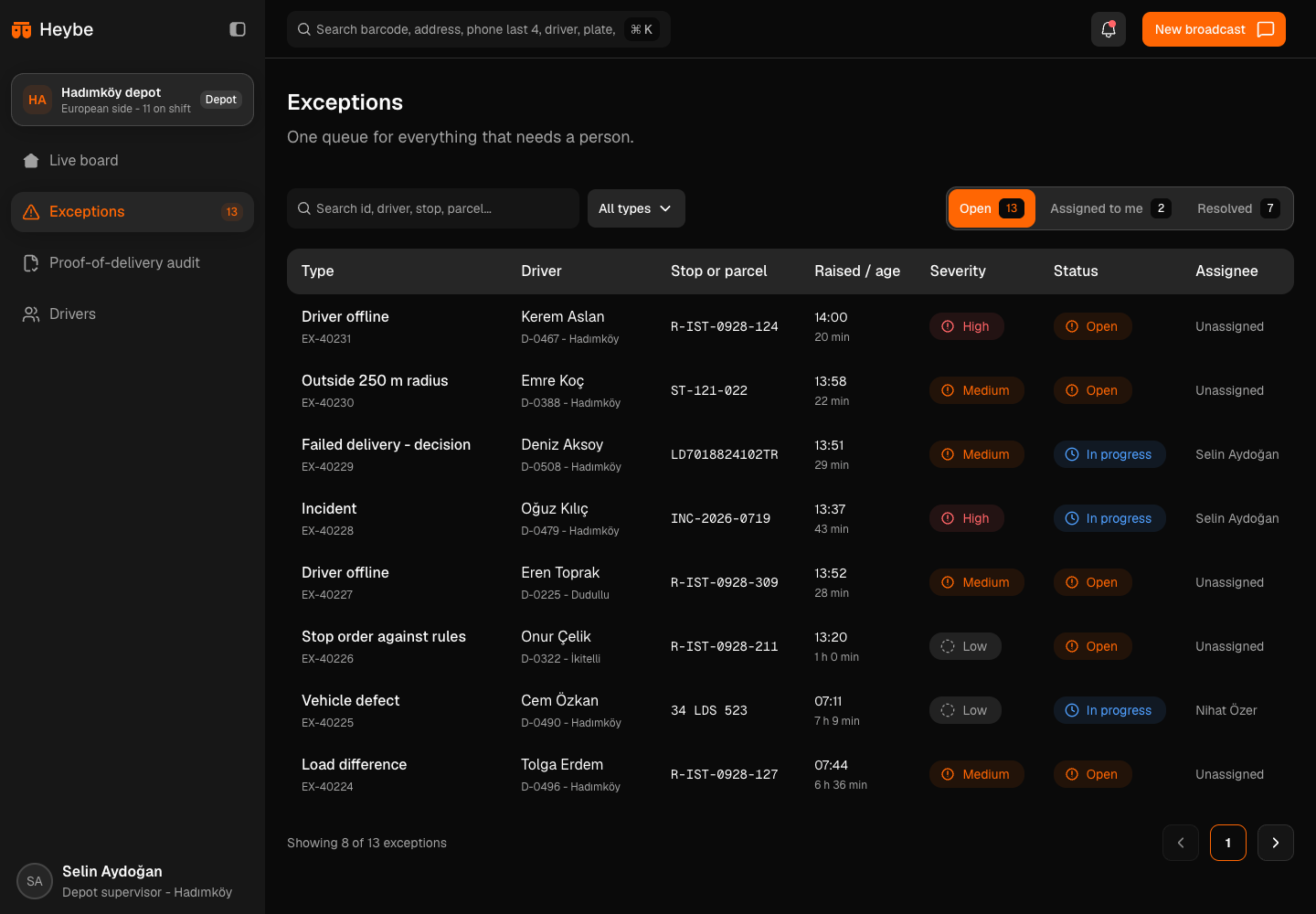The image size is (1316, 914).
Task: Click the Open status badge for EX-40224
Action: pos(1093,774)
